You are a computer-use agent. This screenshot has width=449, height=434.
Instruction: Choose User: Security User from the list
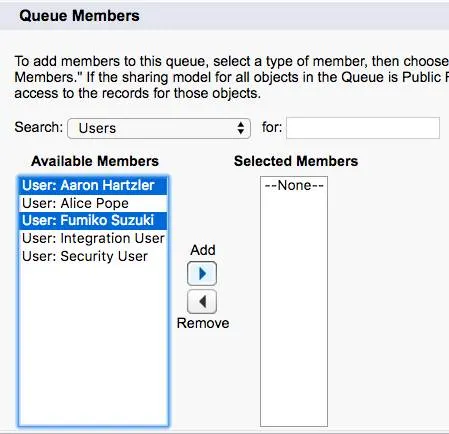point(93,256)
